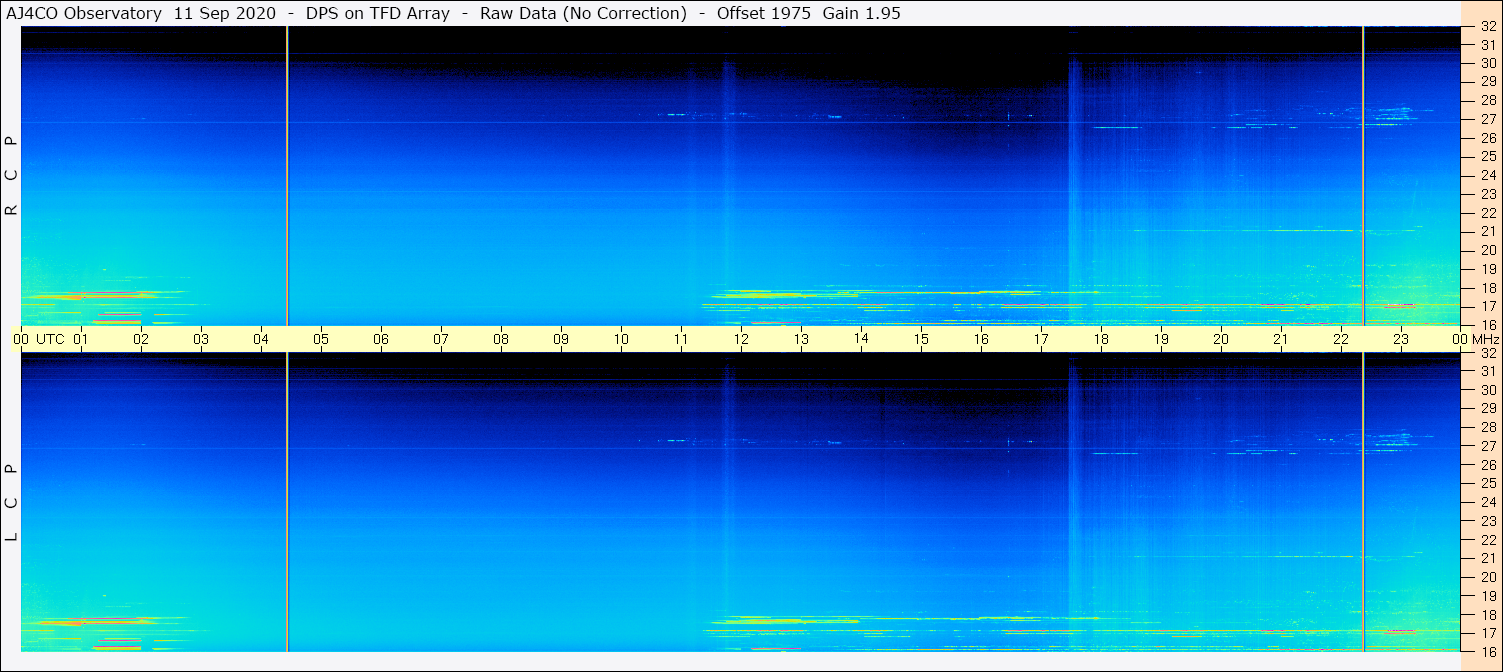
Task: Click the "24" MHz label of LCP panel
Action: 1488,502
